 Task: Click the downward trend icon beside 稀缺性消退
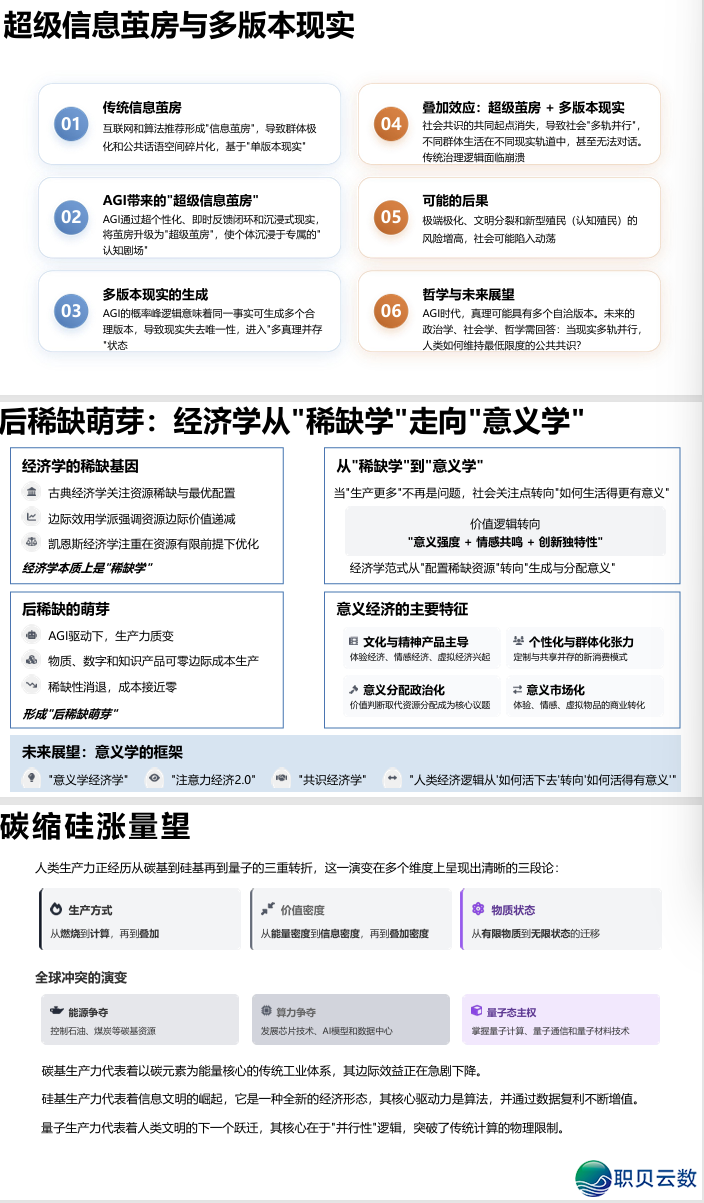click(31, 686)
